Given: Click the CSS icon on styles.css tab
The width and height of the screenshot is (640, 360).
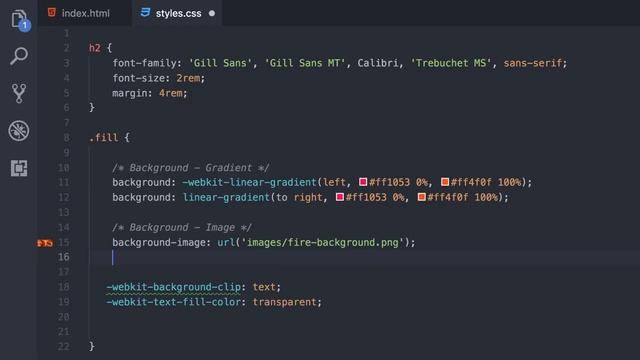Looking at the screenshot, I should (x=145, y=13).
